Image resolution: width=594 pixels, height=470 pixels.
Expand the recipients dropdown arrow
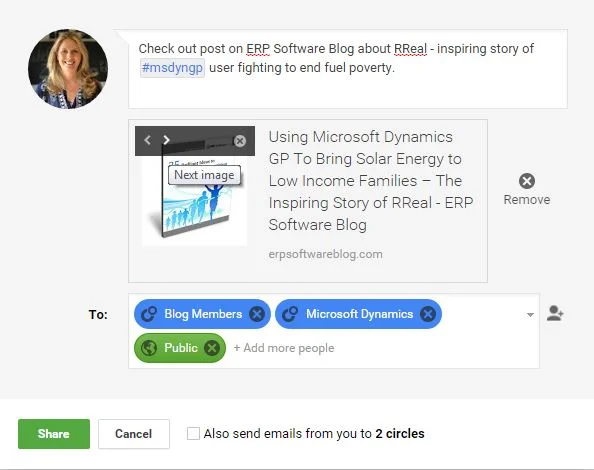[x=530, y=315]
